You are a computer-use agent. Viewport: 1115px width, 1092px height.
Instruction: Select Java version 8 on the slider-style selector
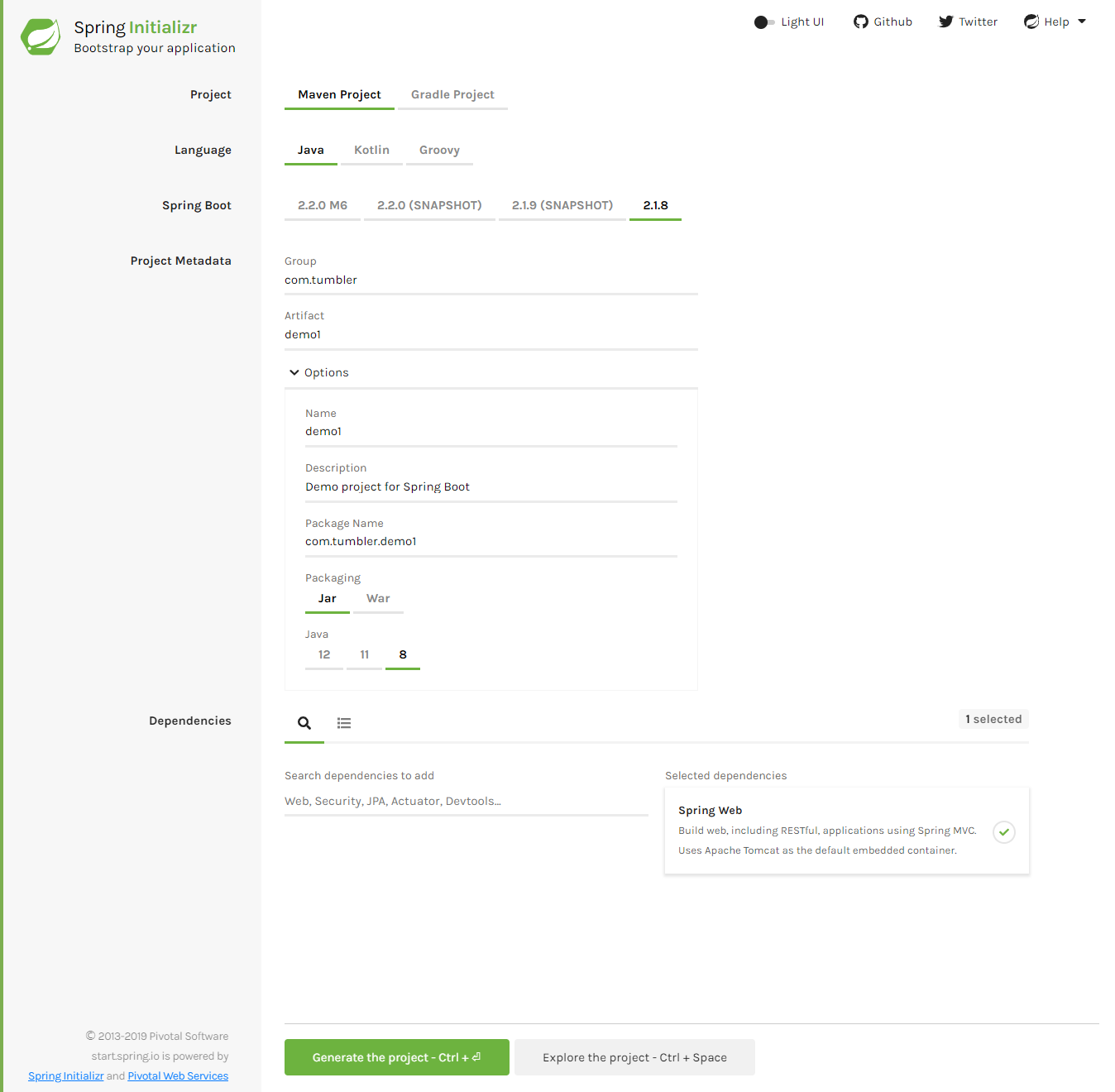[403, 654]
